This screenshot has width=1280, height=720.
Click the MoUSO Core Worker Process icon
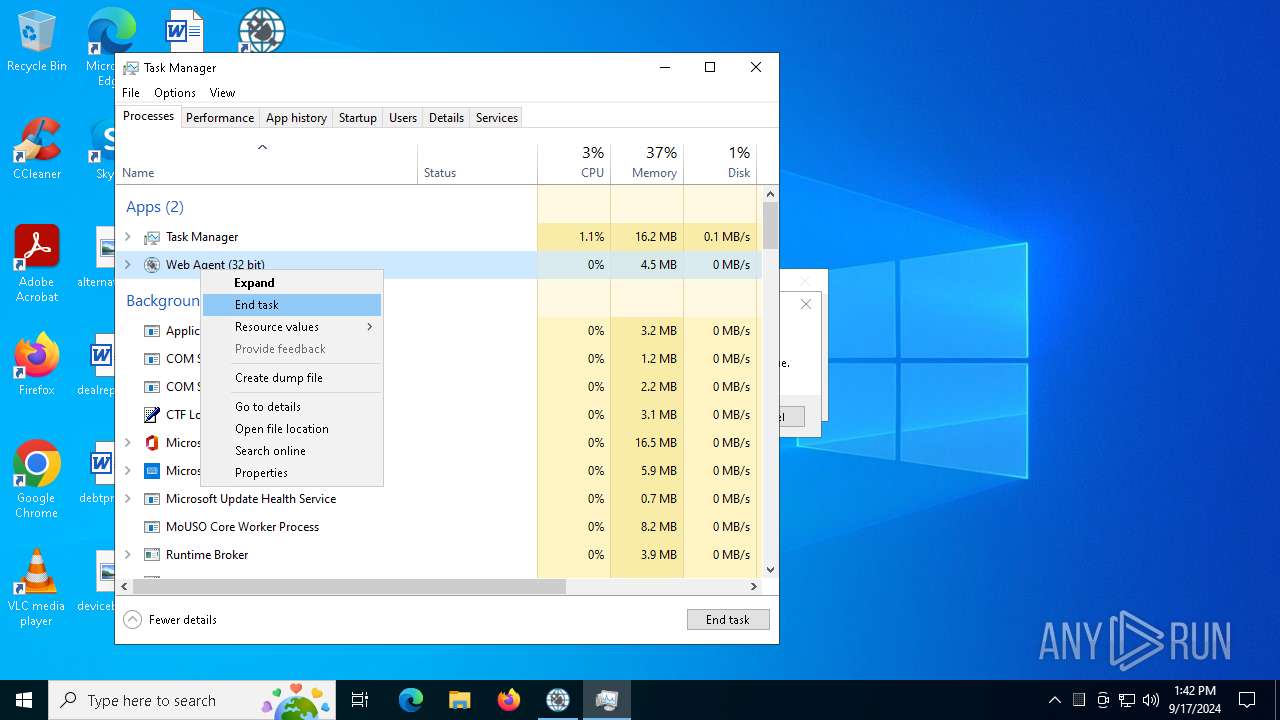pos(152,527)
